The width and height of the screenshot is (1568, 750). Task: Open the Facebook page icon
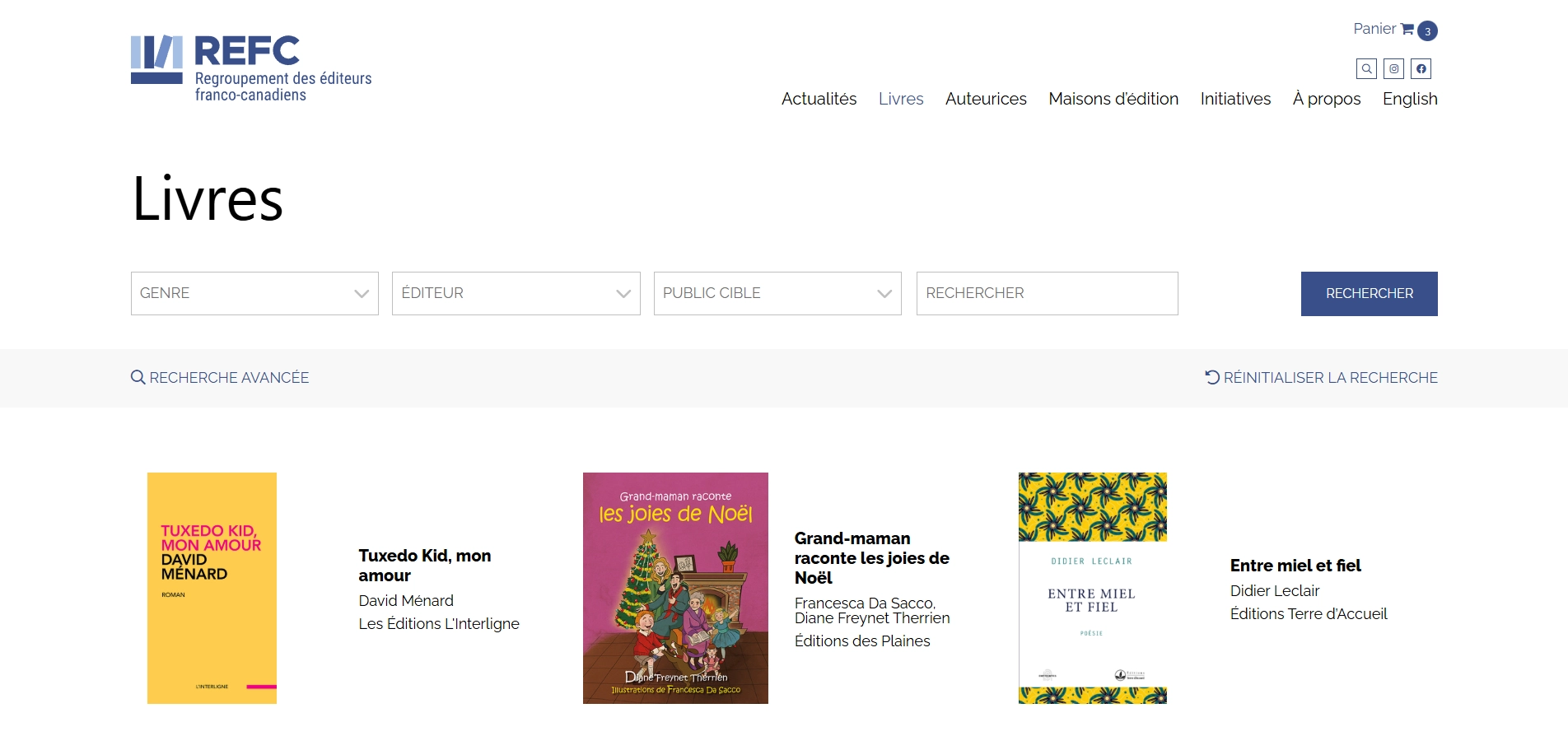click(x=1421, y=68)
